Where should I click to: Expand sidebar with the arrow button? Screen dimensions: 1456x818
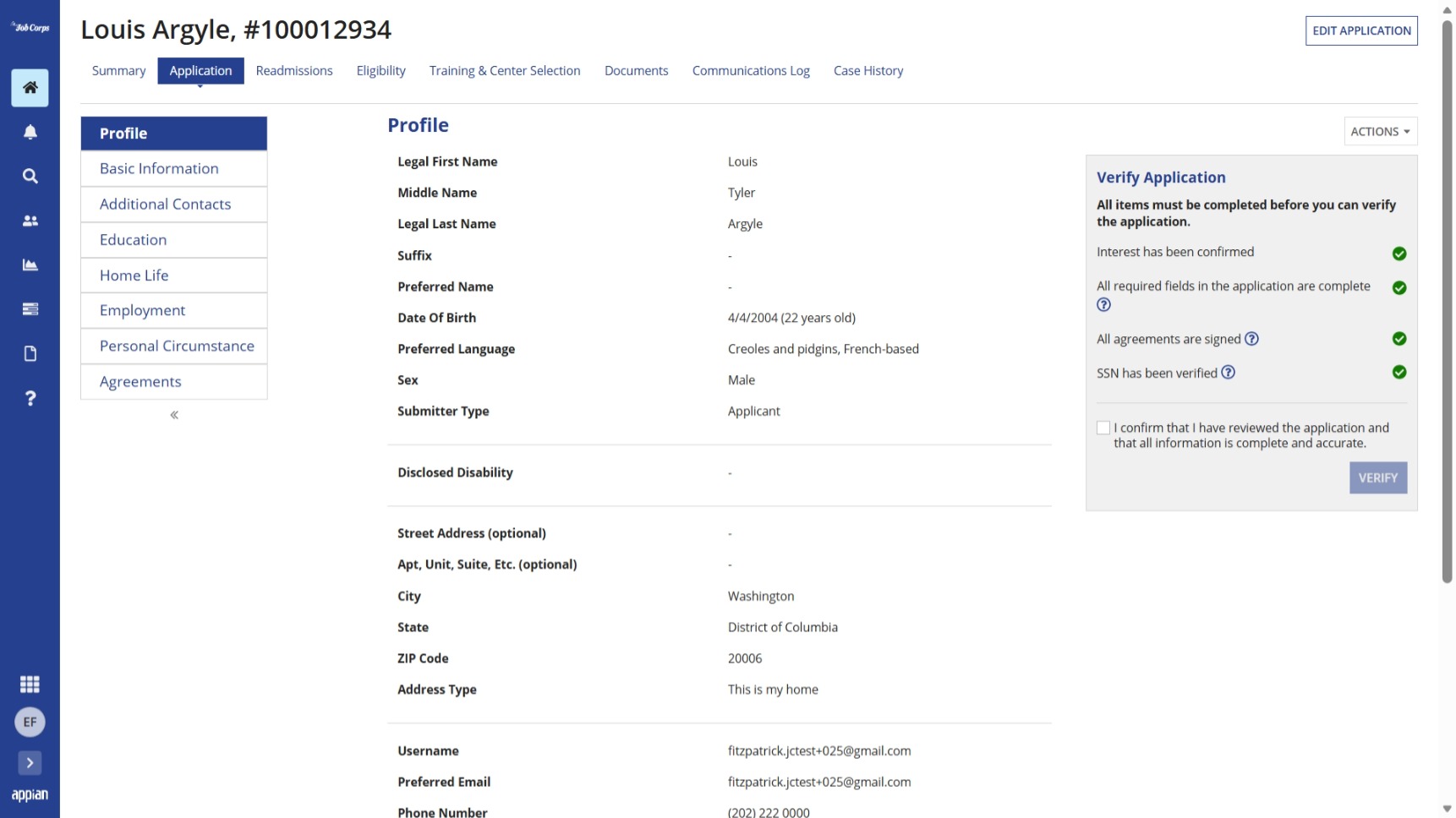pos(30,763)
